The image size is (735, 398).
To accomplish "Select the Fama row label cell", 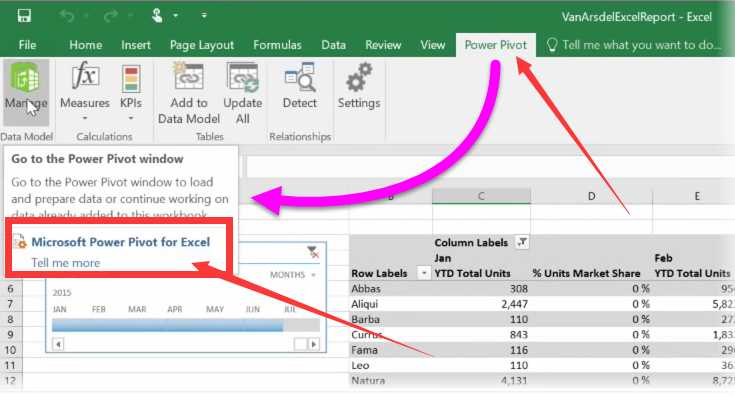I will pyautogui.click(x=390, y=350).
